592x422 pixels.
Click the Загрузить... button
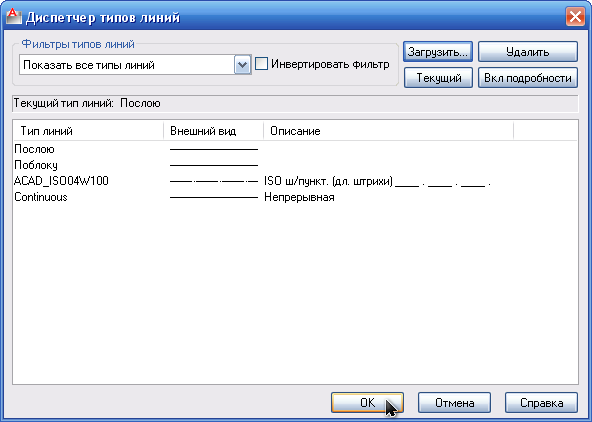[438, 52]
